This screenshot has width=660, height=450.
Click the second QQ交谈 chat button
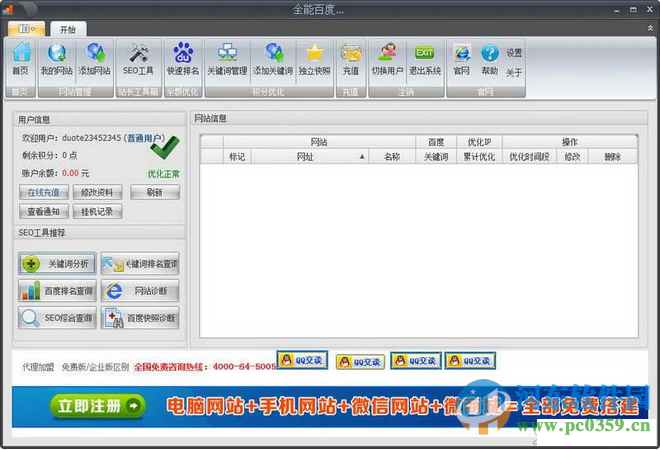(x=360, y=362)
